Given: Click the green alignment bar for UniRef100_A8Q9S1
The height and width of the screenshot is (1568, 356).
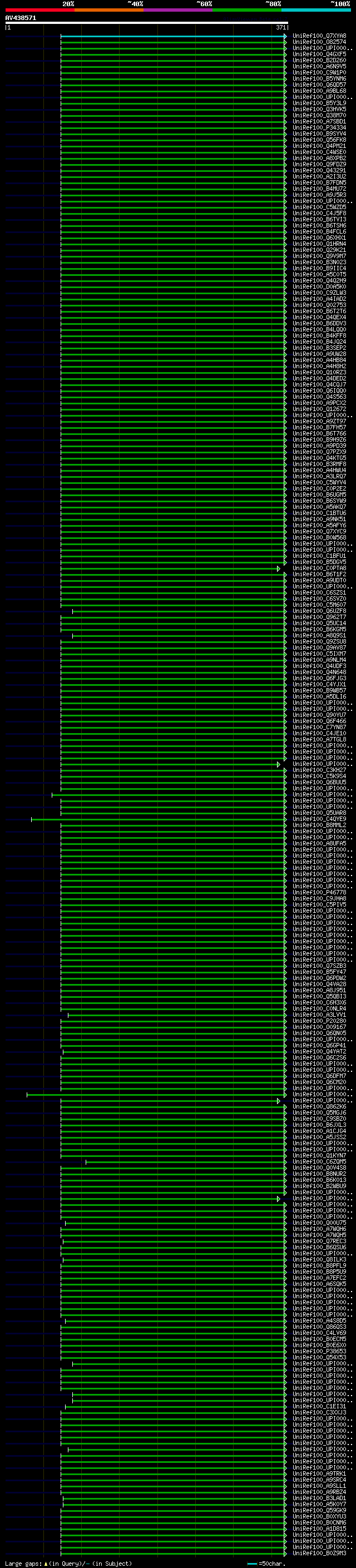Looking at the screenshot, I should coord(179,635).
